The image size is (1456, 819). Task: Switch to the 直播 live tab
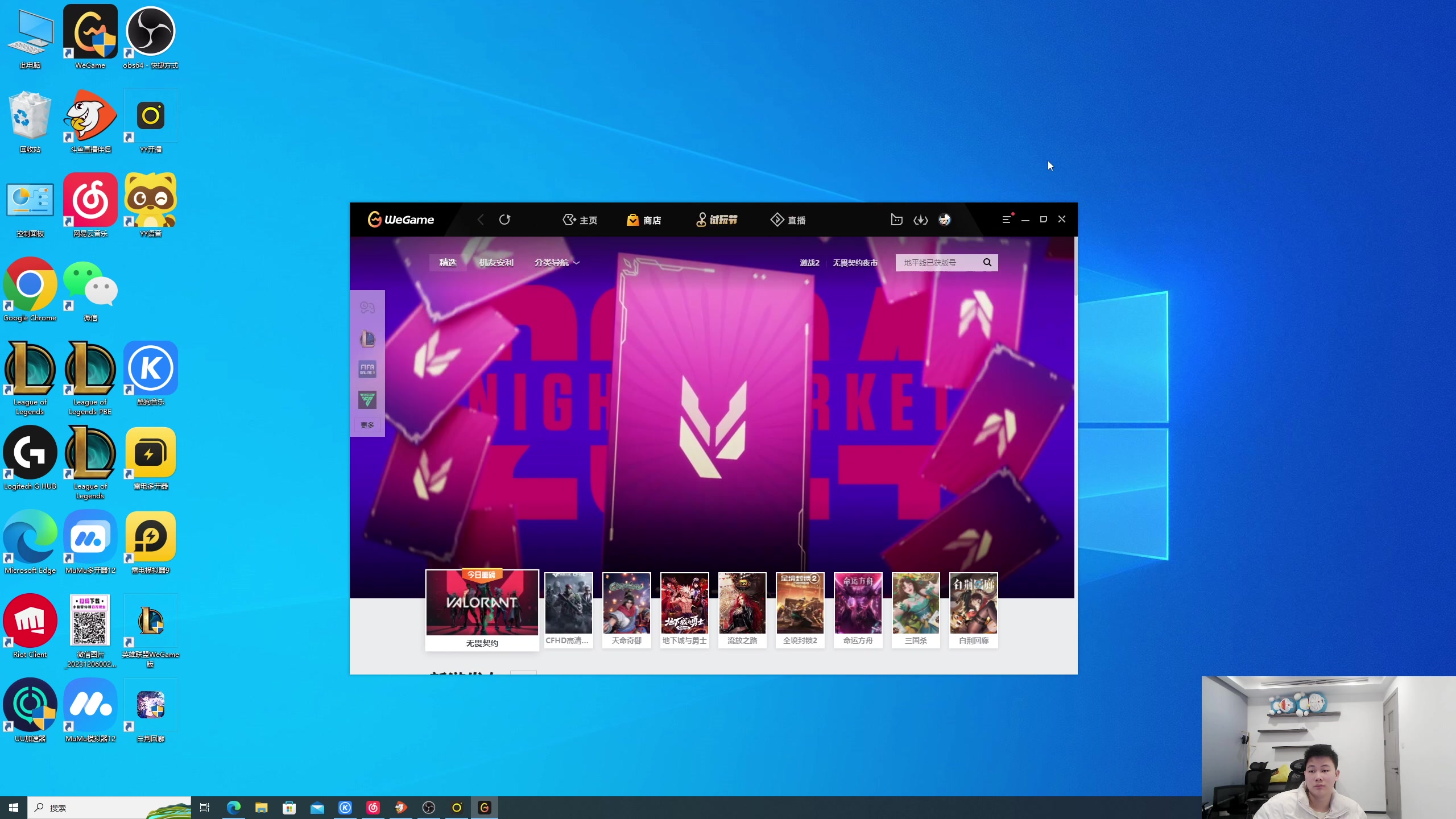788,220
